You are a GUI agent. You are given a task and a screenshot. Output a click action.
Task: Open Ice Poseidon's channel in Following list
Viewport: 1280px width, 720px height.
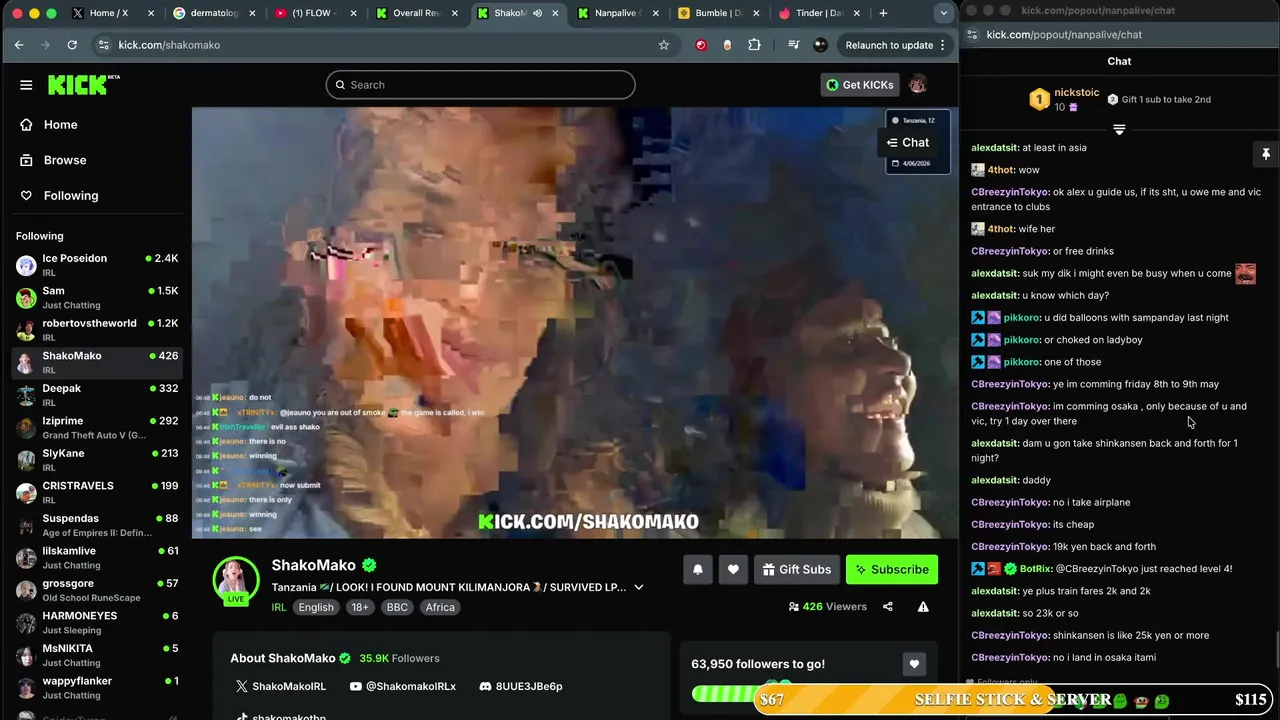click(96, 265)
